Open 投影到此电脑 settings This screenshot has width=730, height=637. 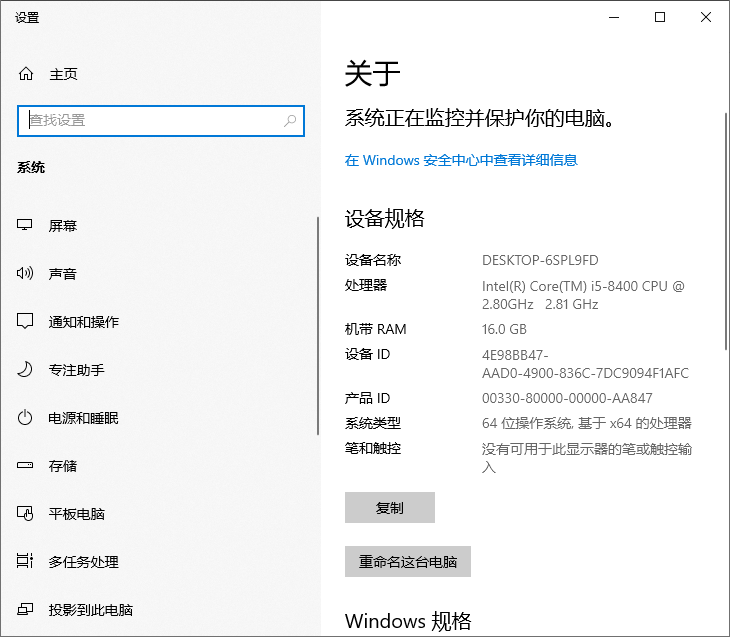(x=159, y=610)
